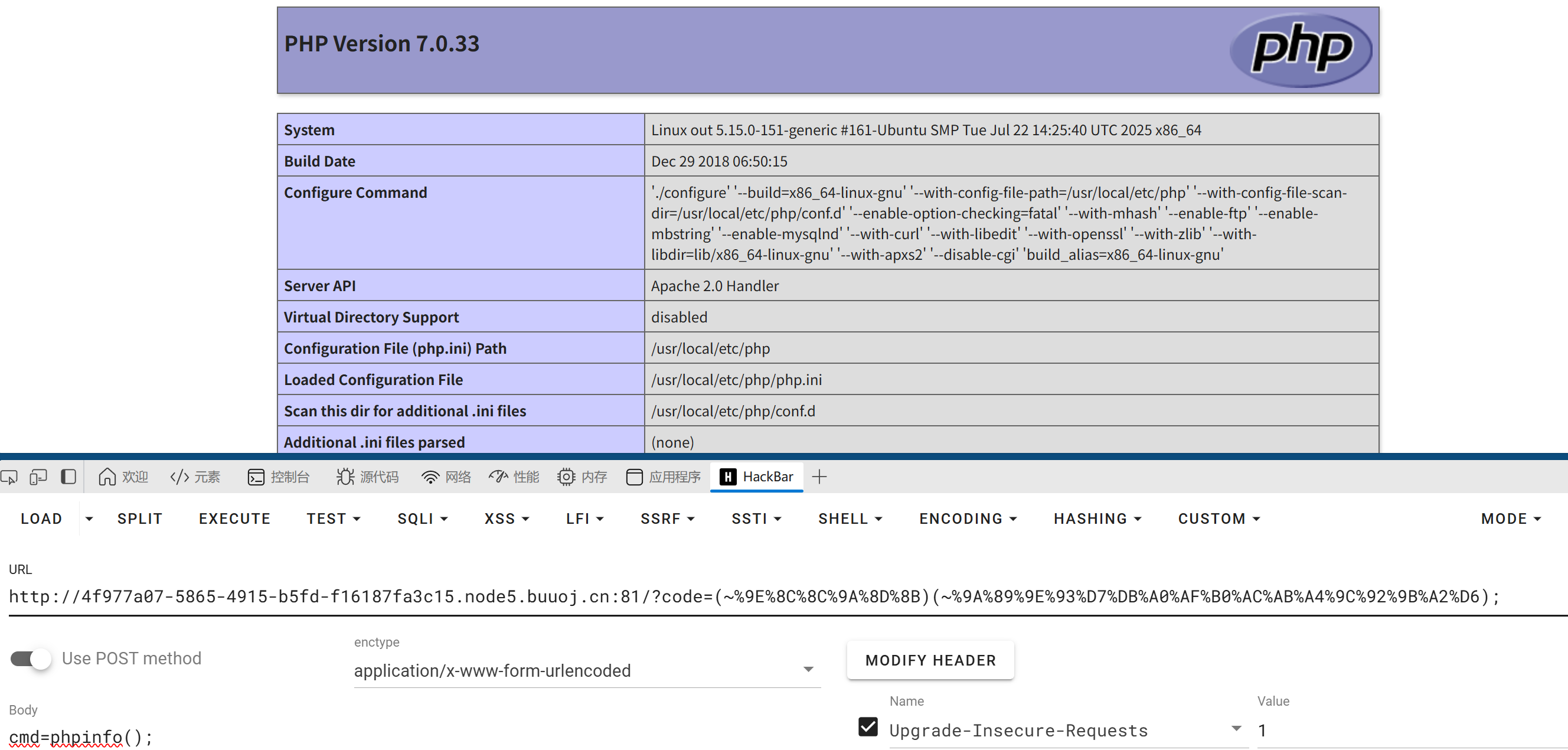Click the dock side panel icon
Screen dimensions: 1568x750
coord(68,477)
